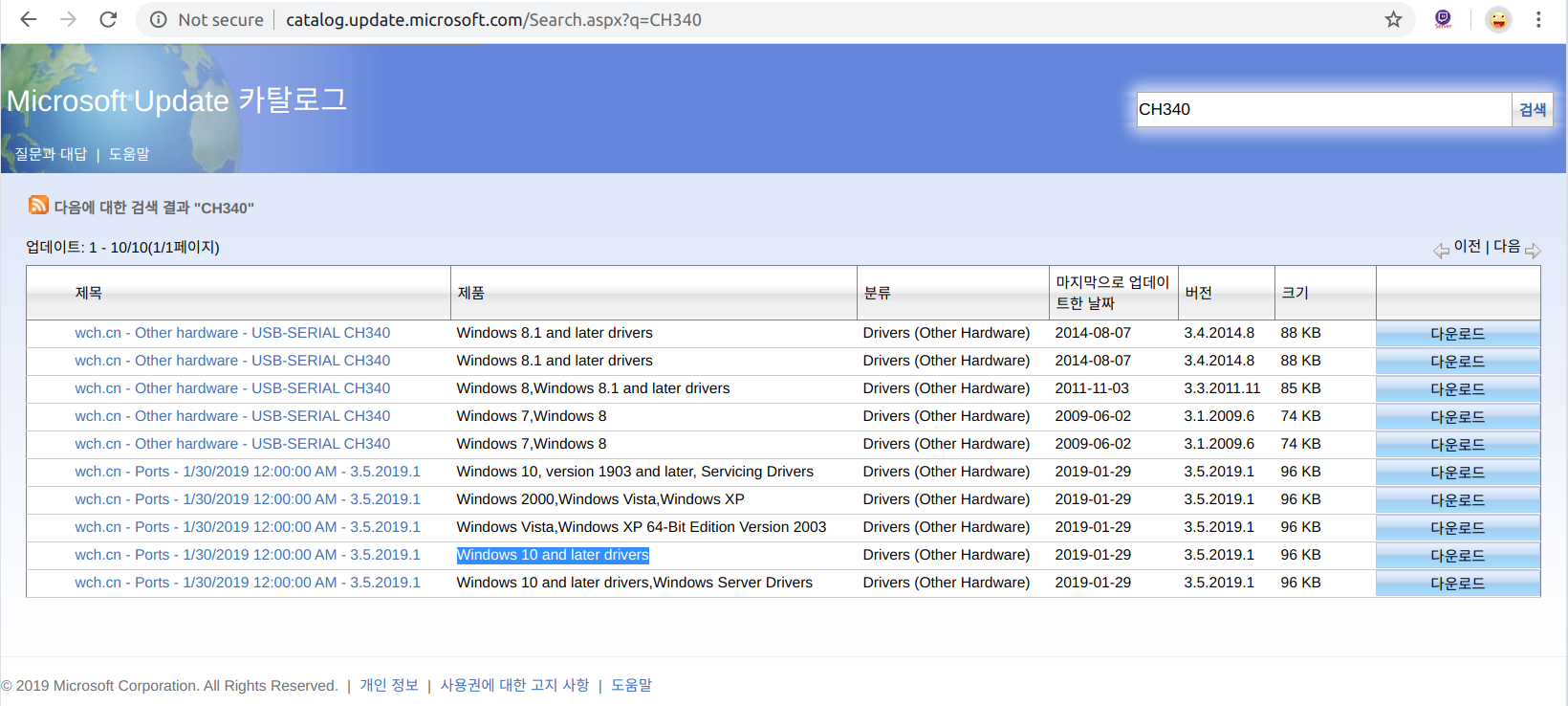Image resolution: width=1568 pixels, height=706 pixels.
Task: Sort by 마지막으로 업데이트한 날짜 header
Action: click(x=1112, y=293)
